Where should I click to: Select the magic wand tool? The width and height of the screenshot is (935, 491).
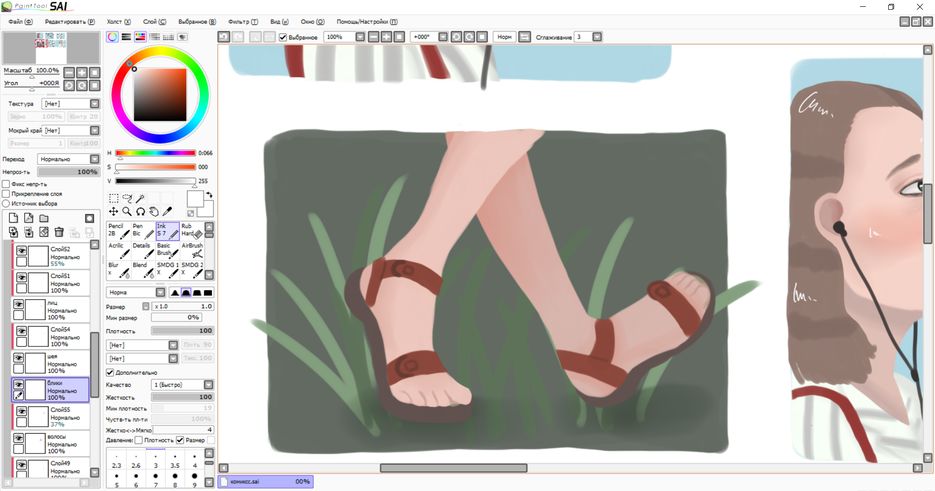141,198
